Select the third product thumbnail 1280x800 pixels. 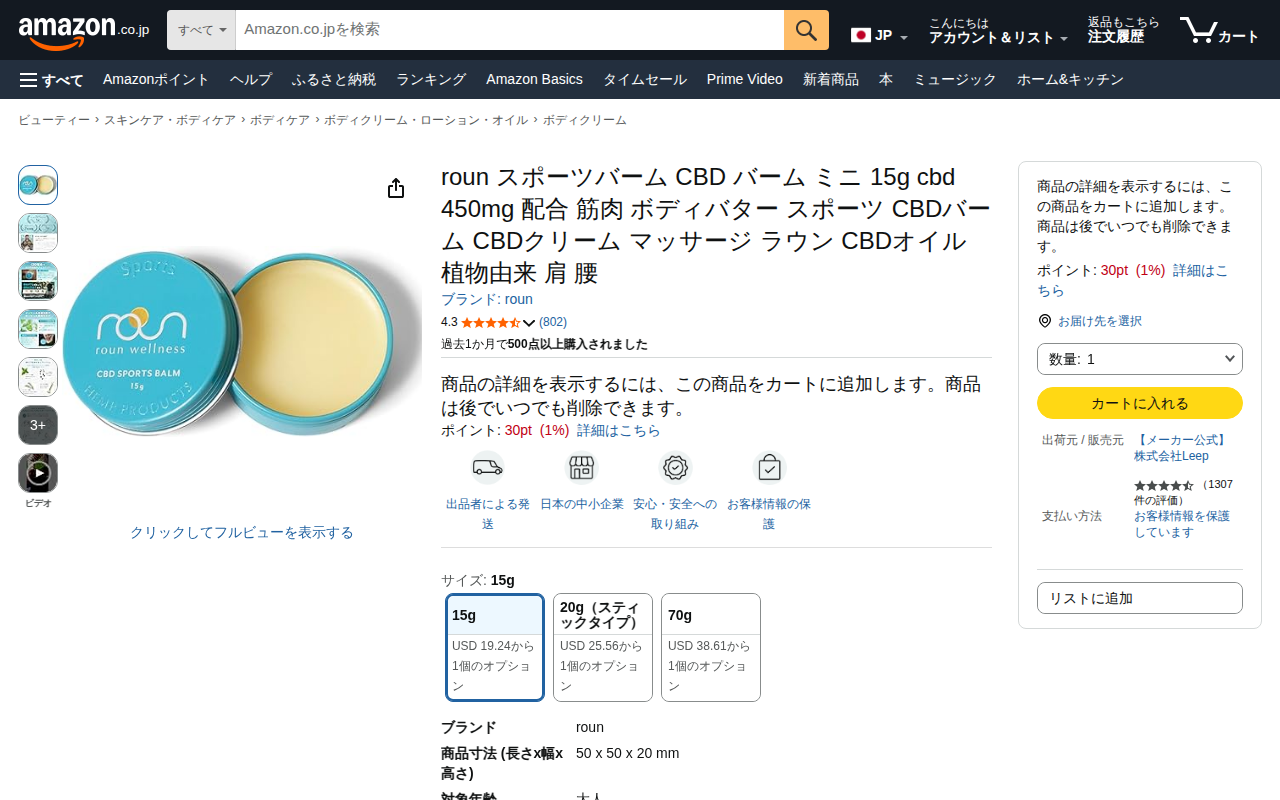tap(38, 281)
